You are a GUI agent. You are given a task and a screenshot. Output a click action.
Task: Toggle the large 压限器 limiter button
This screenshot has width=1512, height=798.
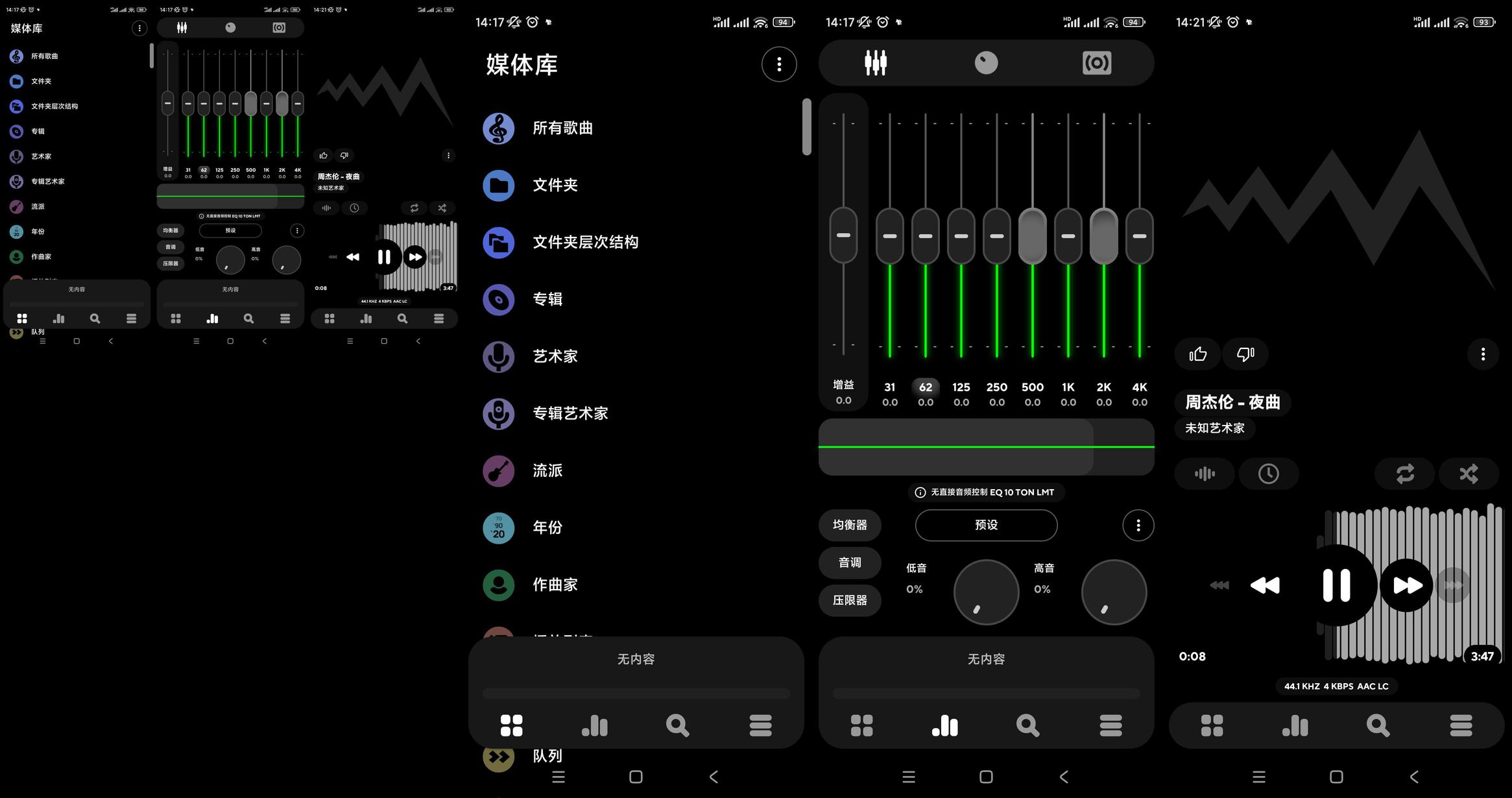pyautogui.click(x=850, y=601)
